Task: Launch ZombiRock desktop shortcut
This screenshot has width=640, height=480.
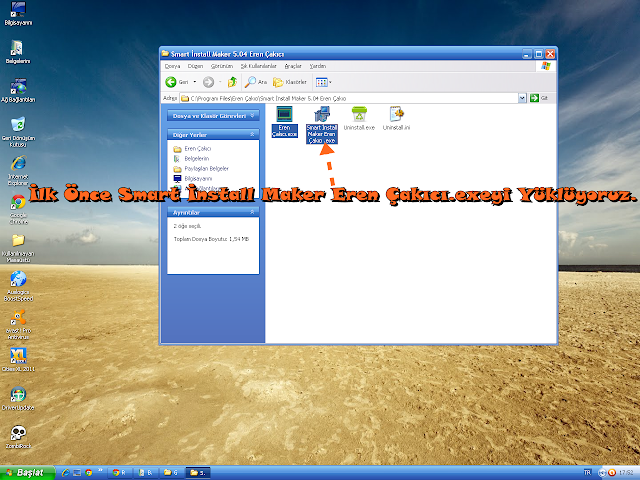Action: pos(18,437)
